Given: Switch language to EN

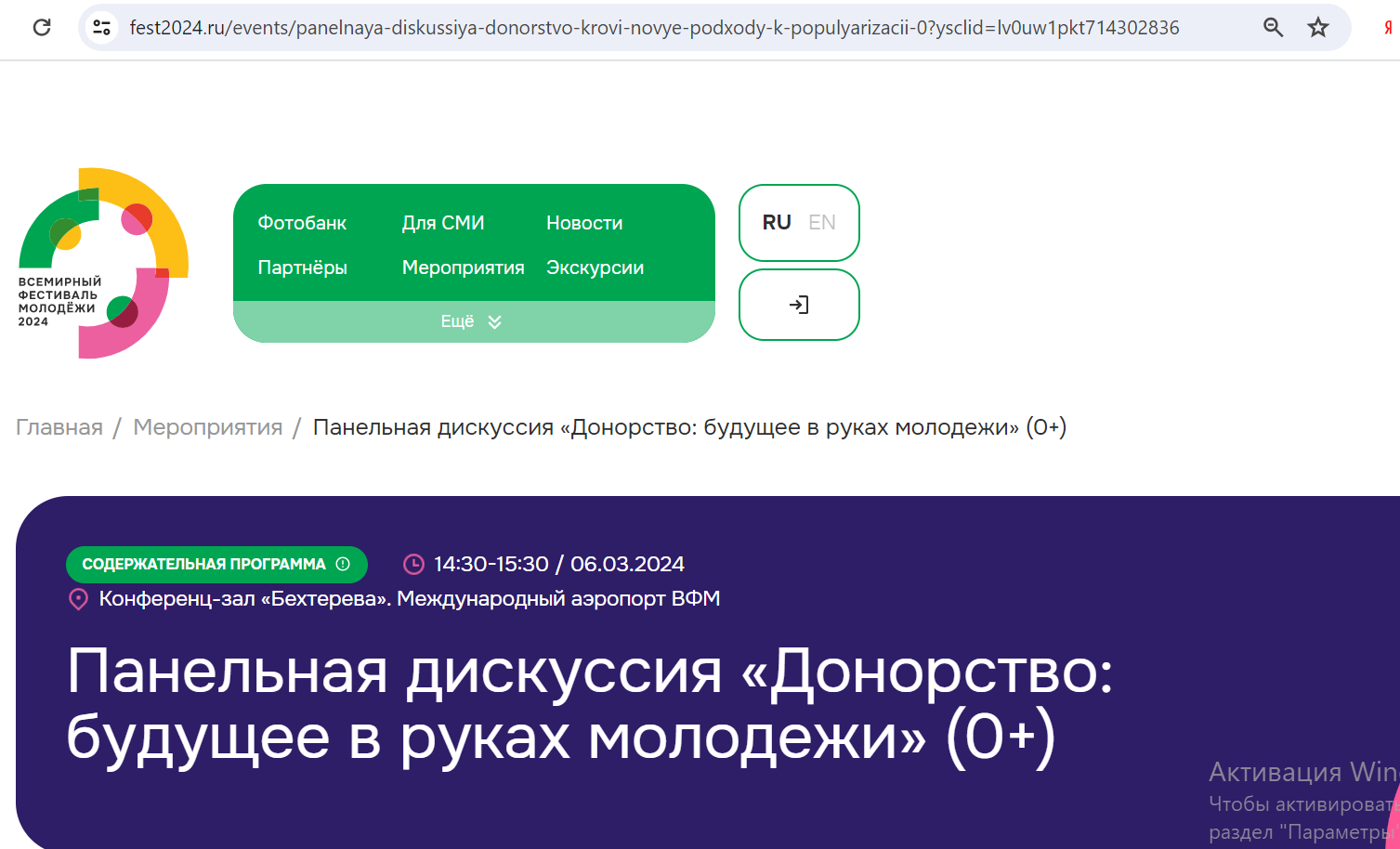Looking at the screenshot, I should (x=822, y=222).
